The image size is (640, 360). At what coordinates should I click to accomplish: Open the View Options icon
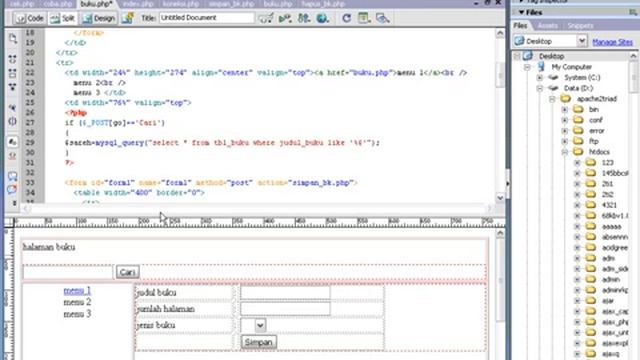coord(363,18)
